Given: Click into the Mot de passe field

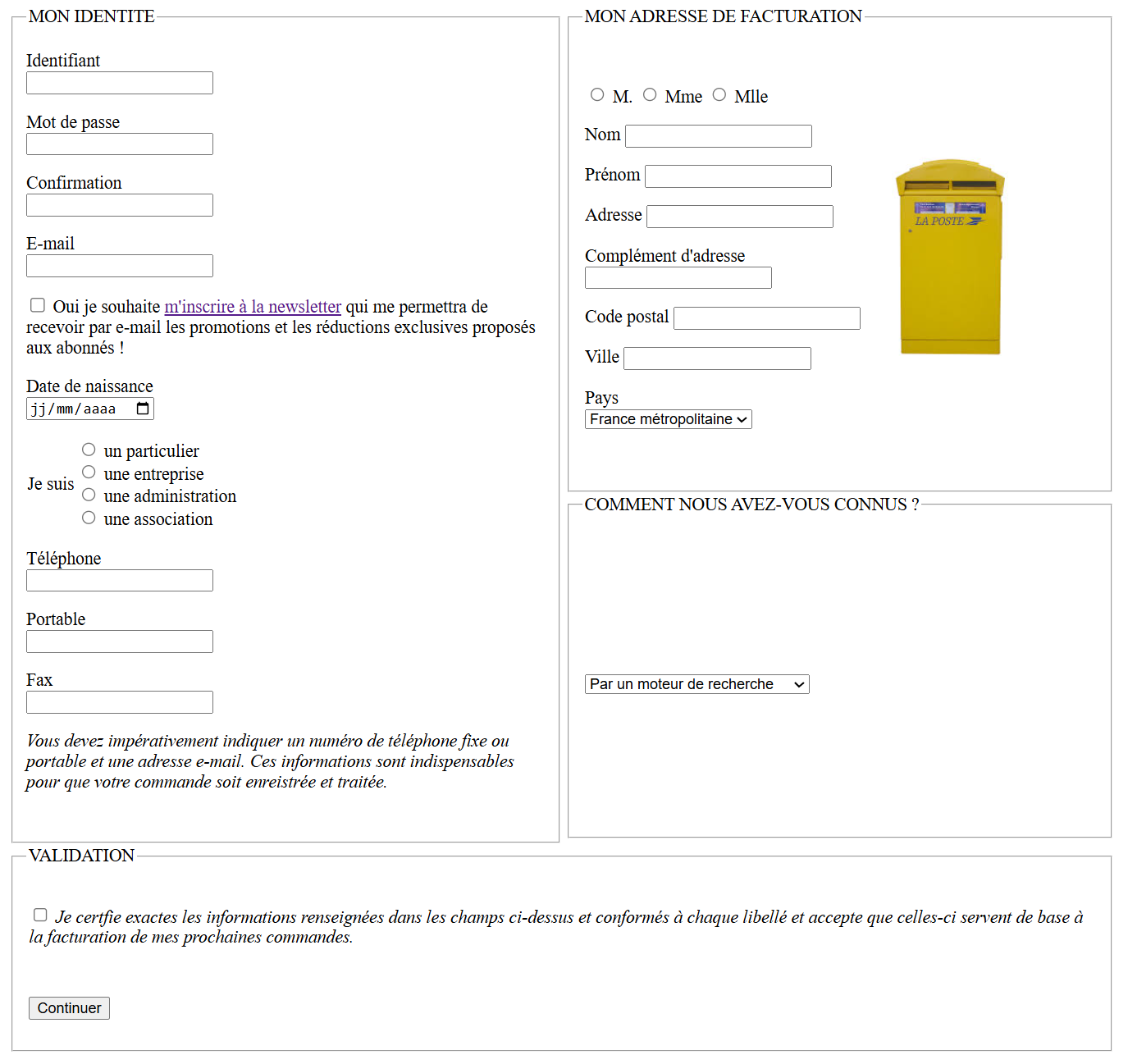Looking at the screenshot, I should coord(120,144).
